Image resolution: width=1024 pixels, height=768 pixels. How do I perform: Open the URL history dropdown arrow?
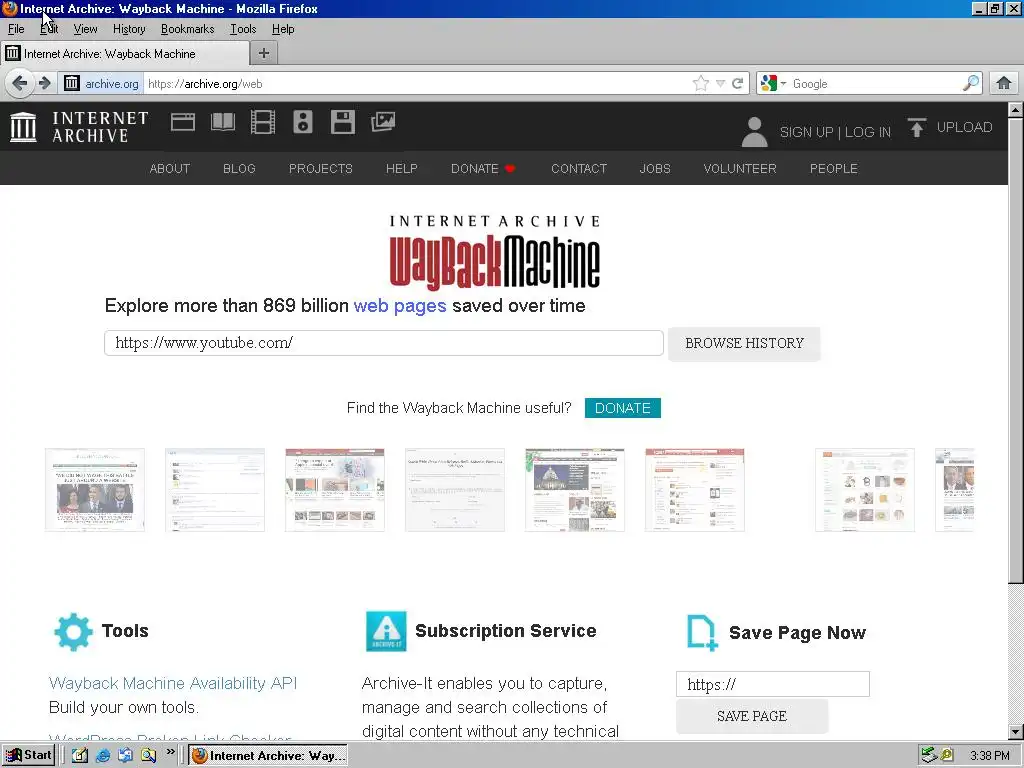click(720, 84)
